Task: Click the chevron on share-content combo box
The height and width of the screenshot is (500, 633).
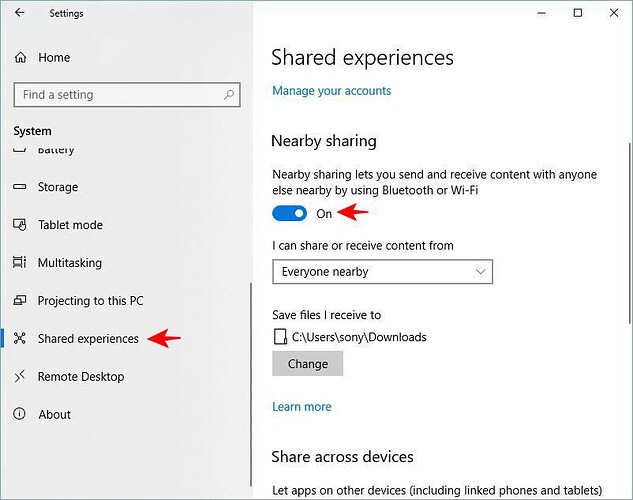Action: (x=480, y=272)
